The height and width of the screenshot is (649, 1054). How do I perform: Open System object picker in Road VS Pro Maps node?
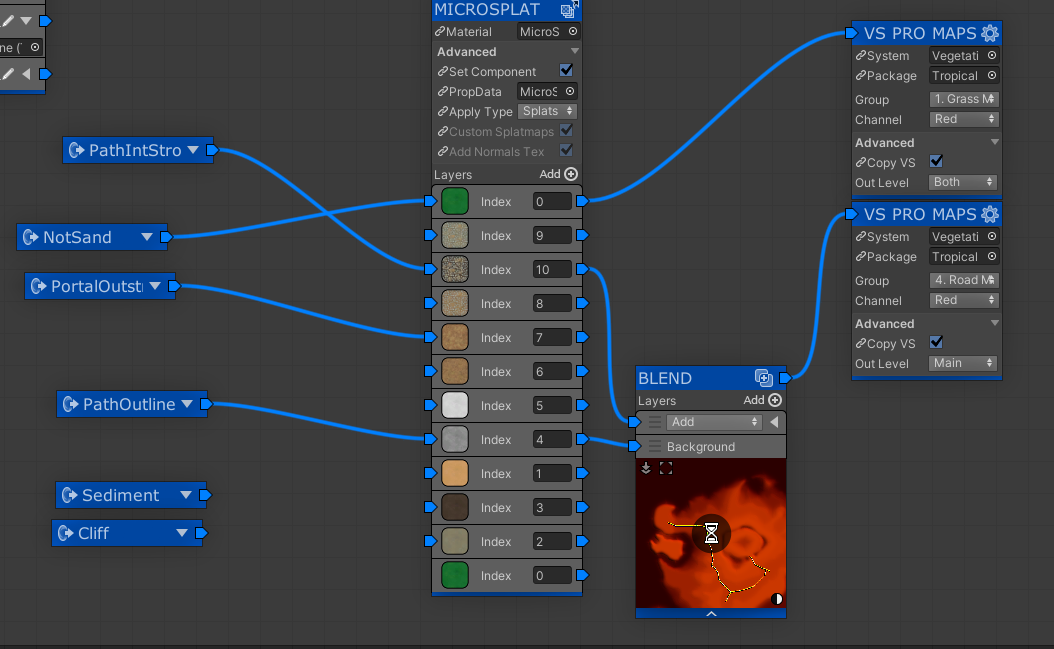coord(991,236)
